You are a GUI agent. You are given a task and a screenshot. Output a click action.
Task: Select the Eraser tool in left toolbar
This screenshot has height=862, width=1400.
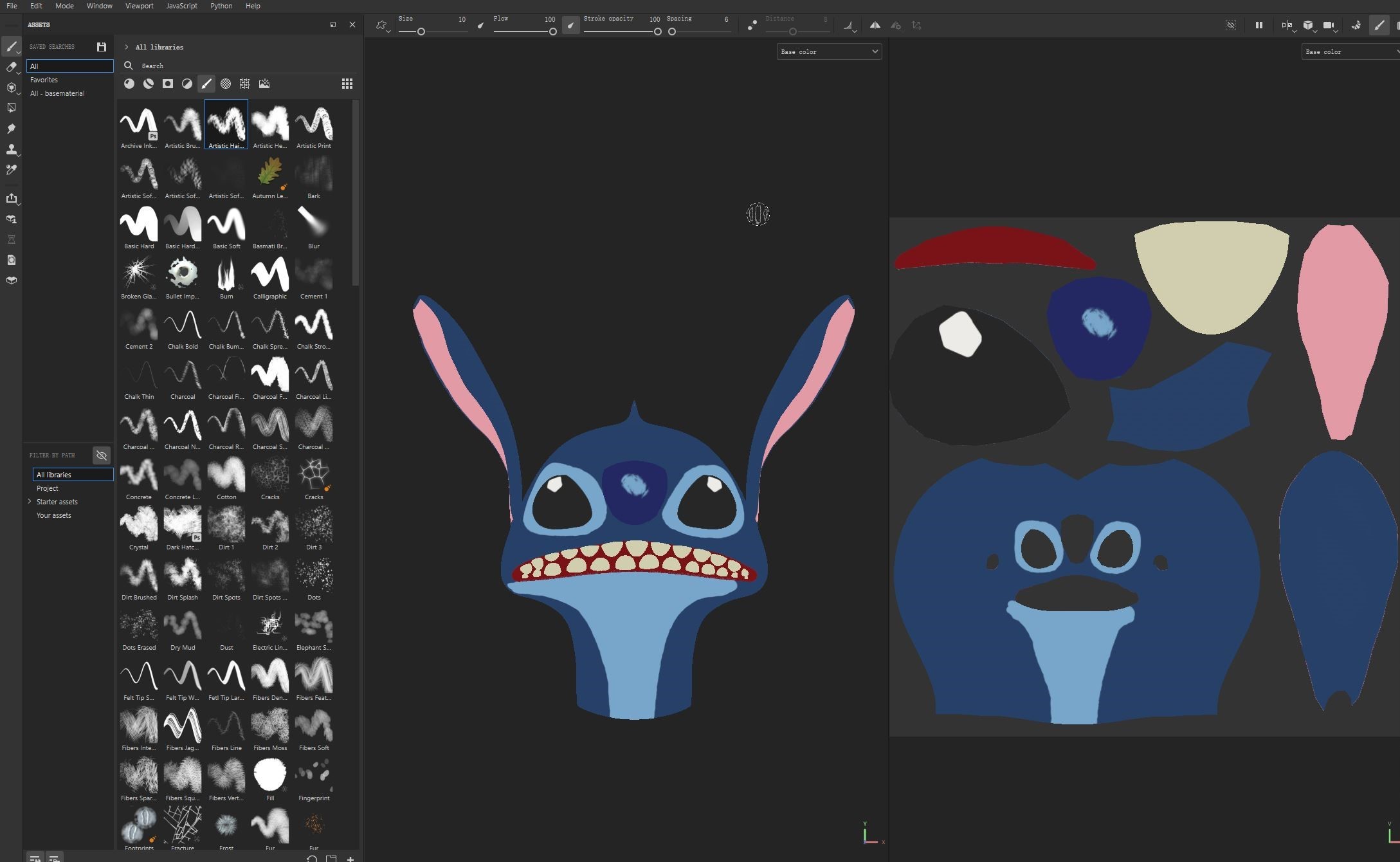[11, 67]
